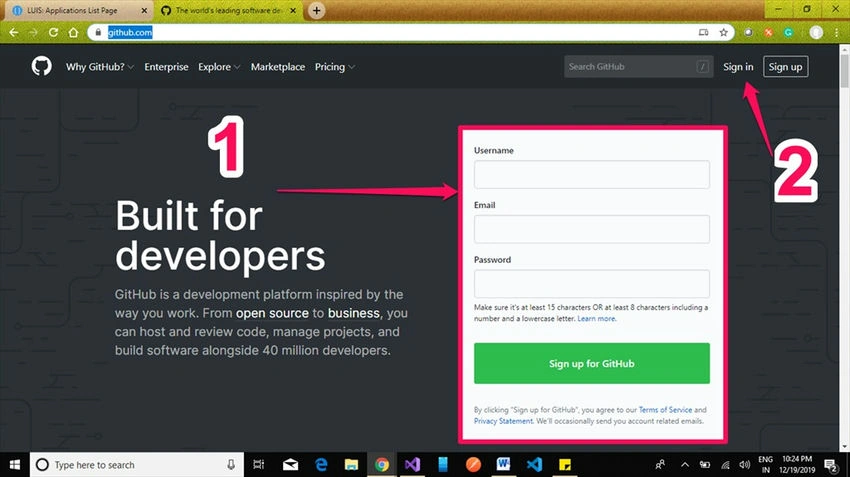Image resolution: width=850 pixels, height=477 pixels.
Task: Open a new browser tab
Action: [x=317, y=10]
